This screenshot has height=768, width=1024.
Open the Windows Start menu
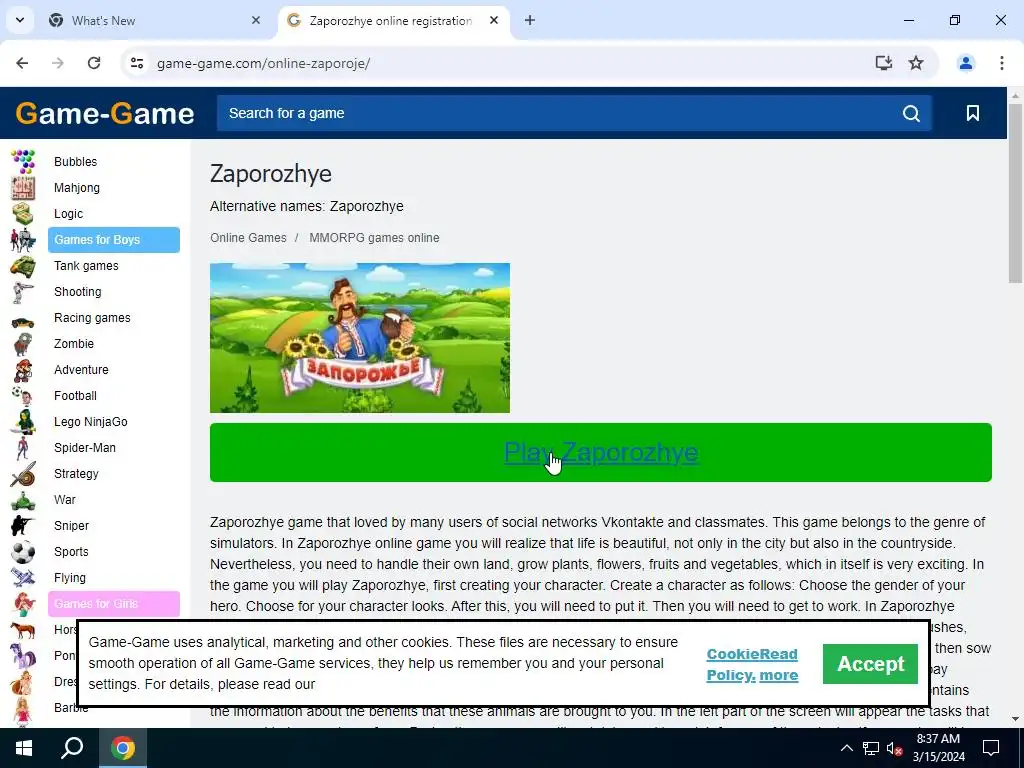pos(24,748)
